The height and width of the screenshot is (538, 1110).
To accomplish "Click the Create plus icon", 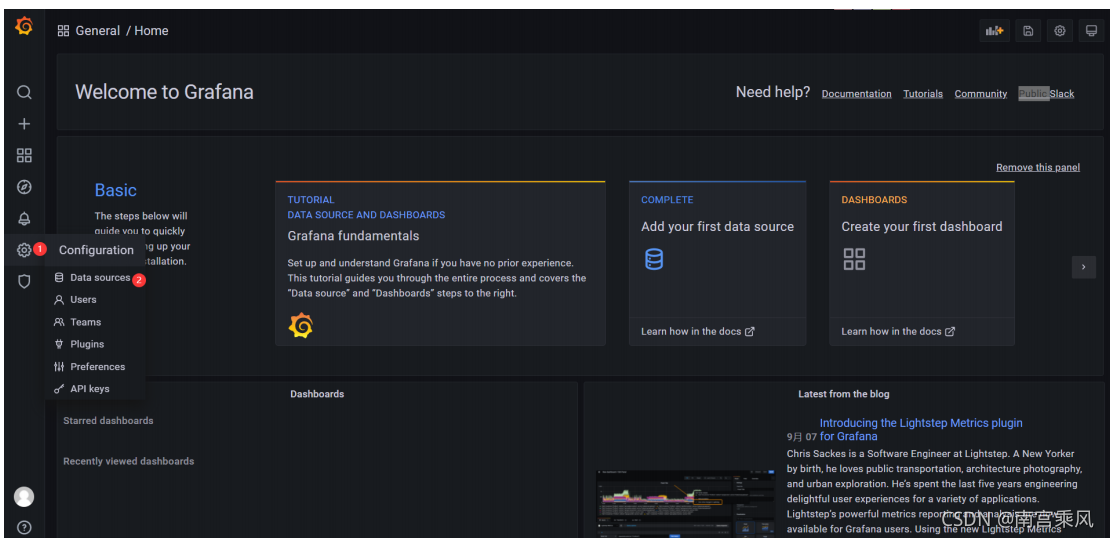I will point(24,124).
